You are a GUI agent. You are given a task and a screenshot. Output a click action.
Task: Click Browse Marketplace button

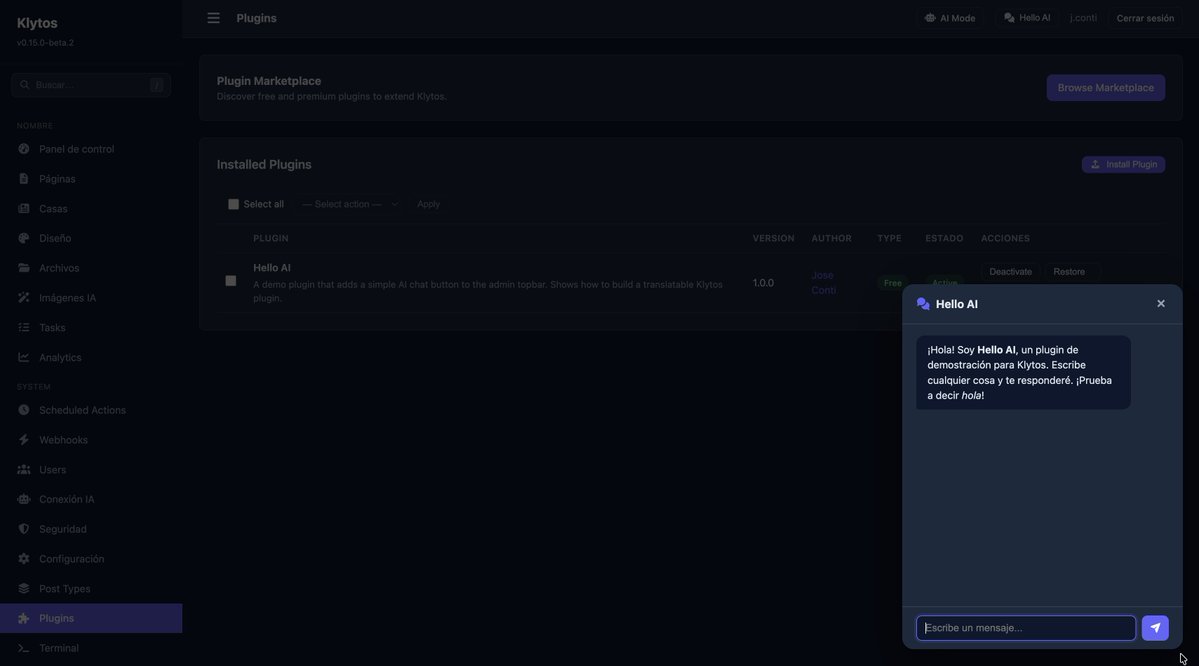click(x=1106, y=88)
